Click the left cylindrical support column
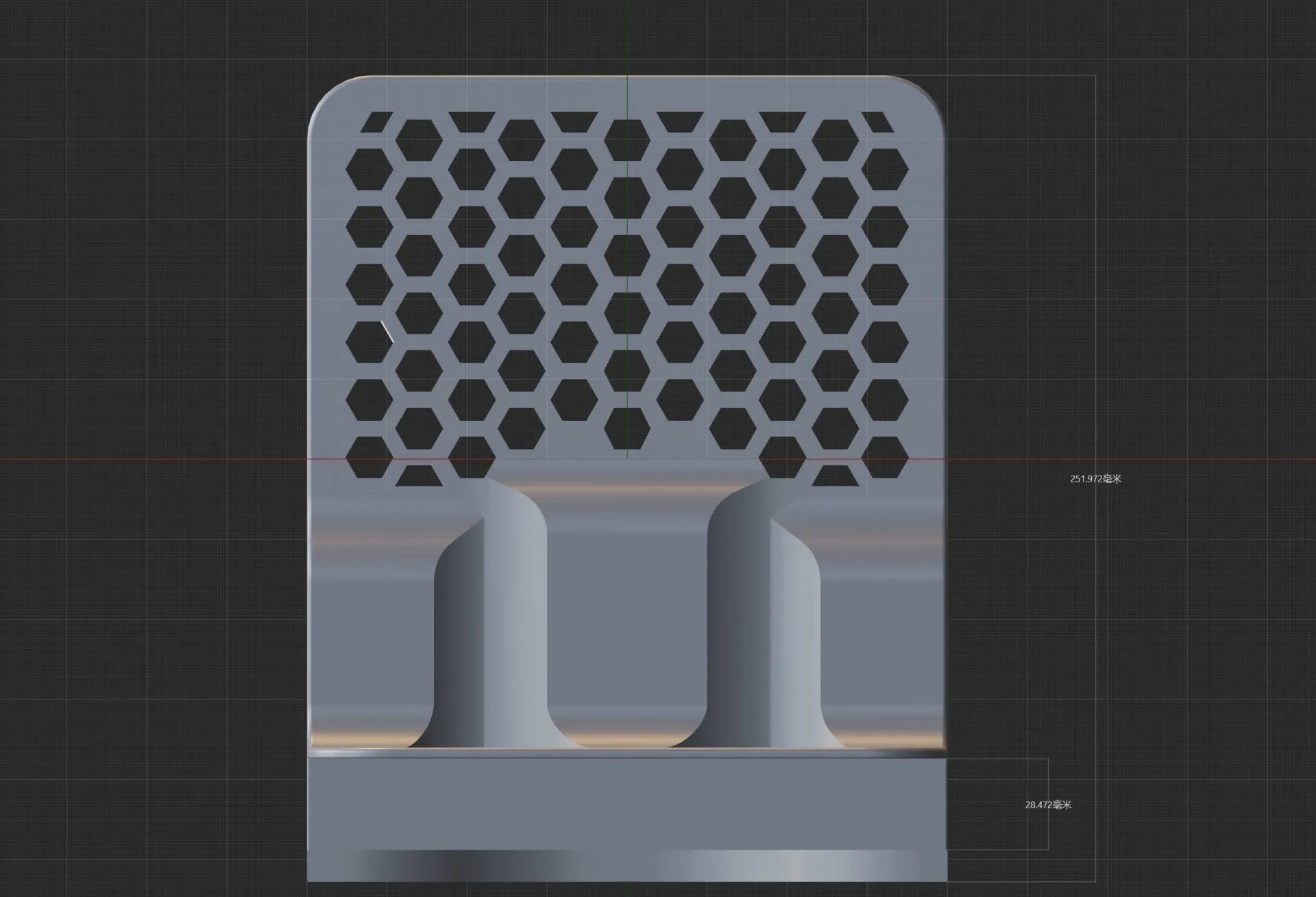The height and width of the screenshot is (897, 1316). [491, 617]
